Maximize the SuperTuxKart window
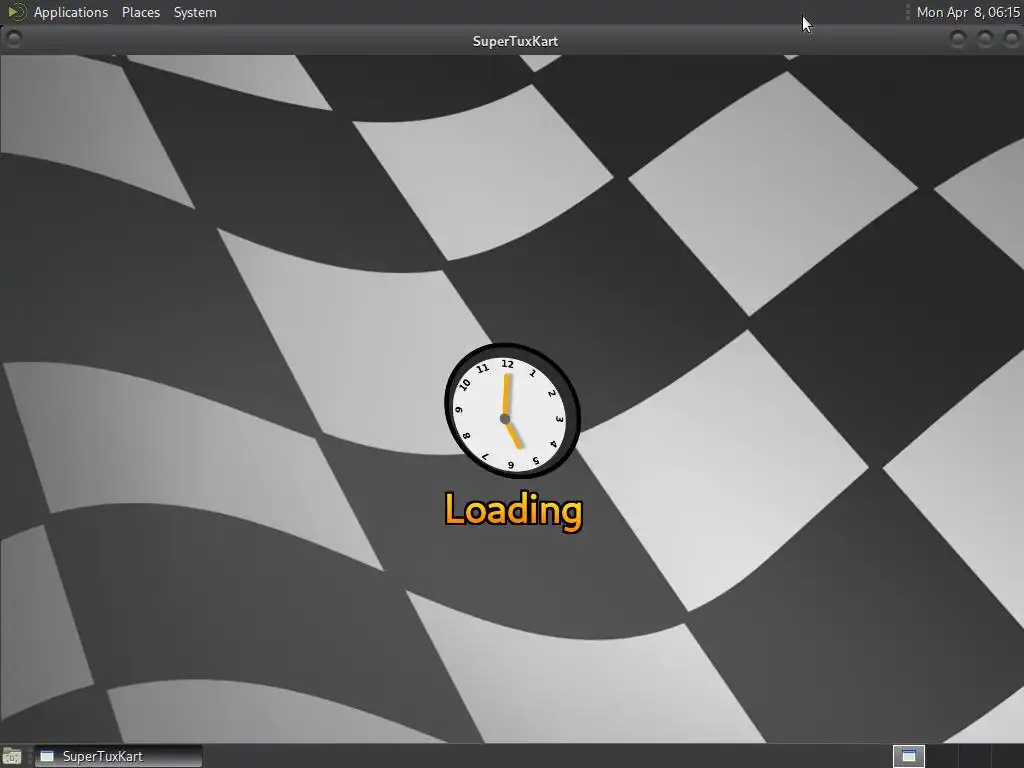Image resolution: width=1024 pixels, height=768 pixels. pos(985,39)
